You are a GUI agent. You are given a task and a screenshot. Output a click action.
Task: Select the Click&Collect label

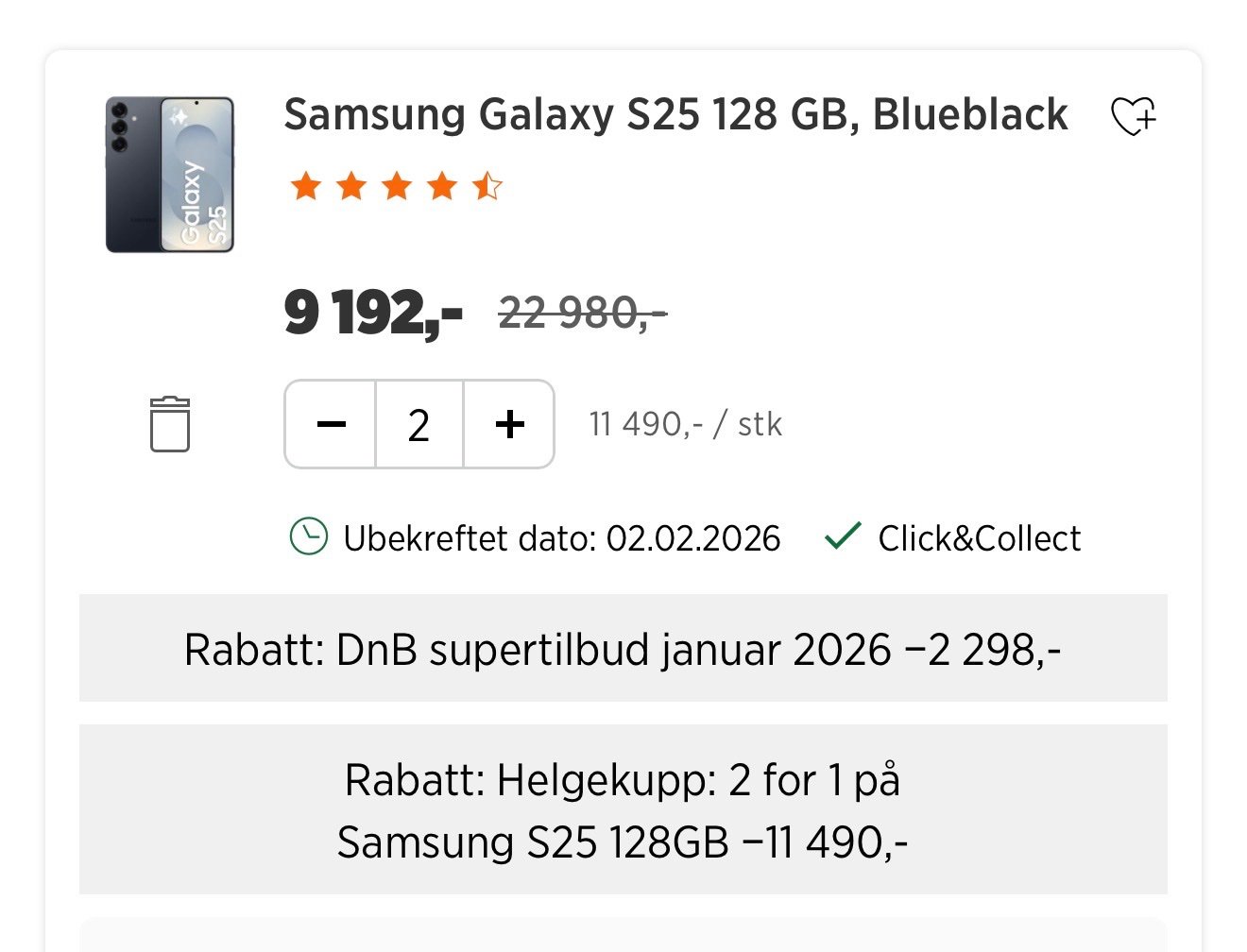(979, 538)
